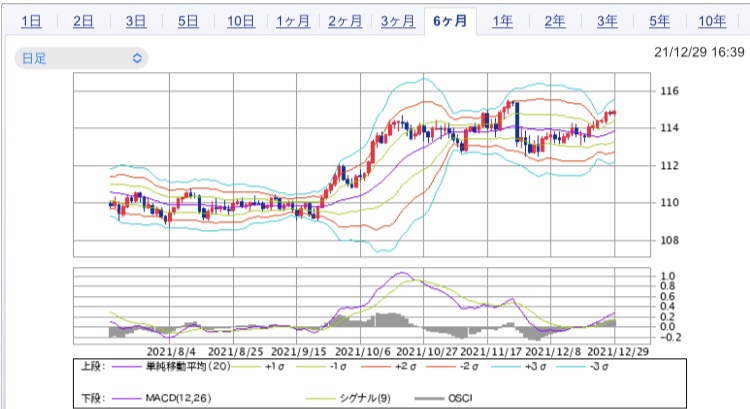Click the active 6ヶ月 tab
The width and height of the screenshot is (750, 409).
(450, 21)
